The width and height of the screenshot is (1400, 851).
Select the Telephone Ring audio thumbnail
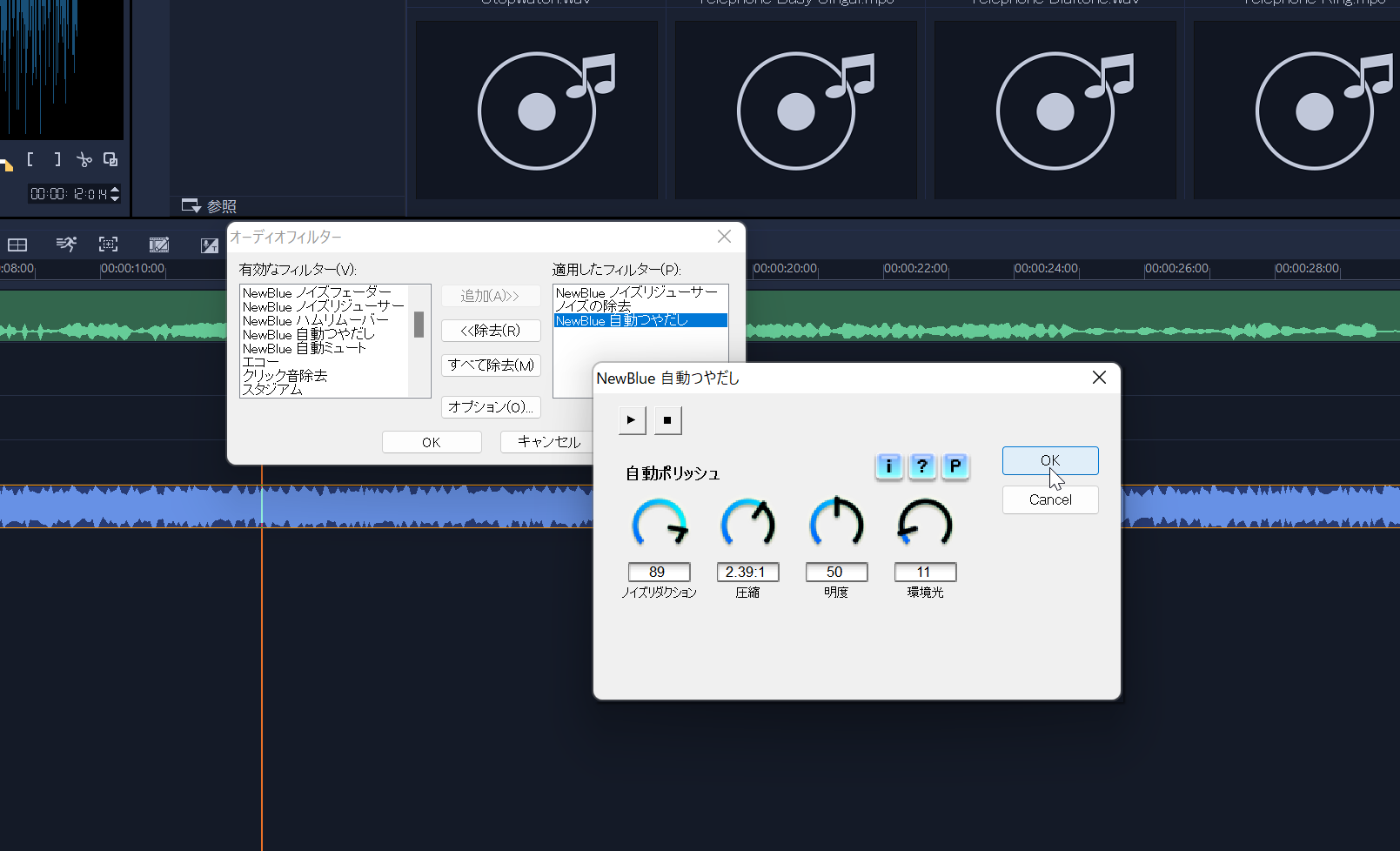[1296, 111]
